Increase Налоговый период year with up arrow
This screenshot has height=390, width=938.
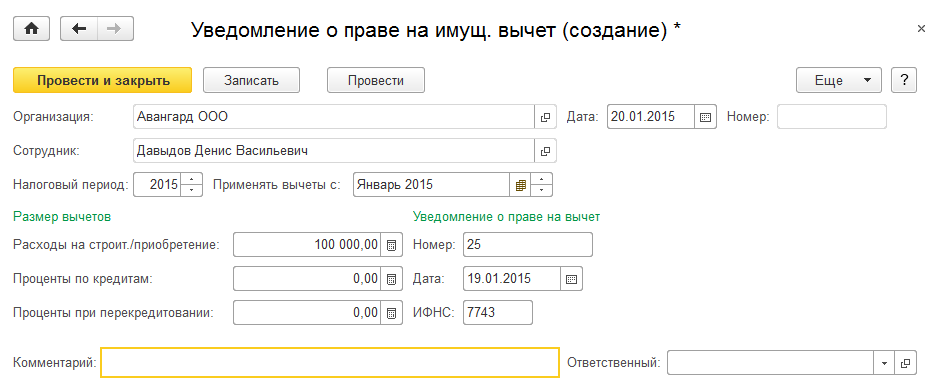click(191, 179)
